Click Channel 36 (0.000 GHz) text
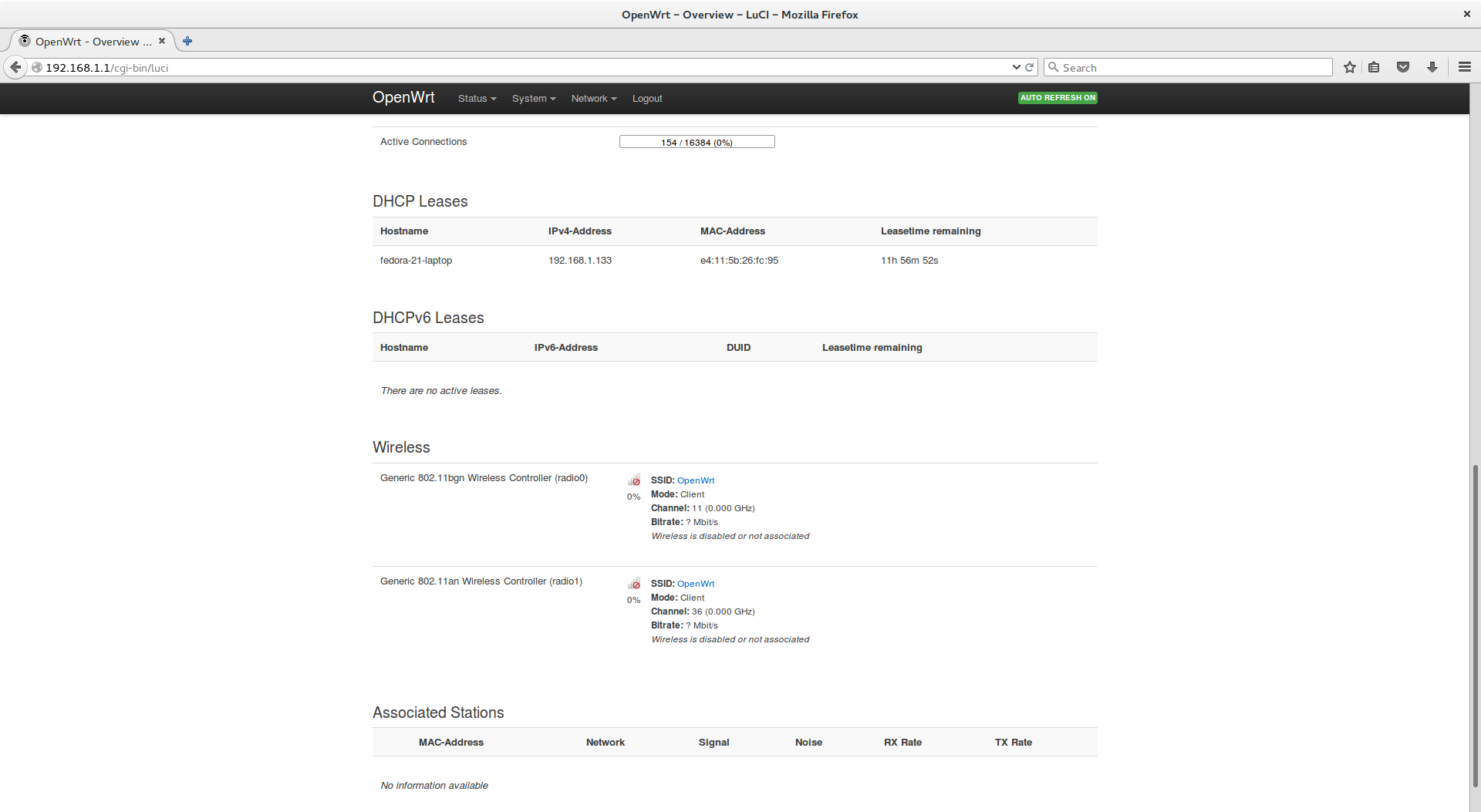The height and width of the screenshot is (812, 1481). [x=703, y=612]
